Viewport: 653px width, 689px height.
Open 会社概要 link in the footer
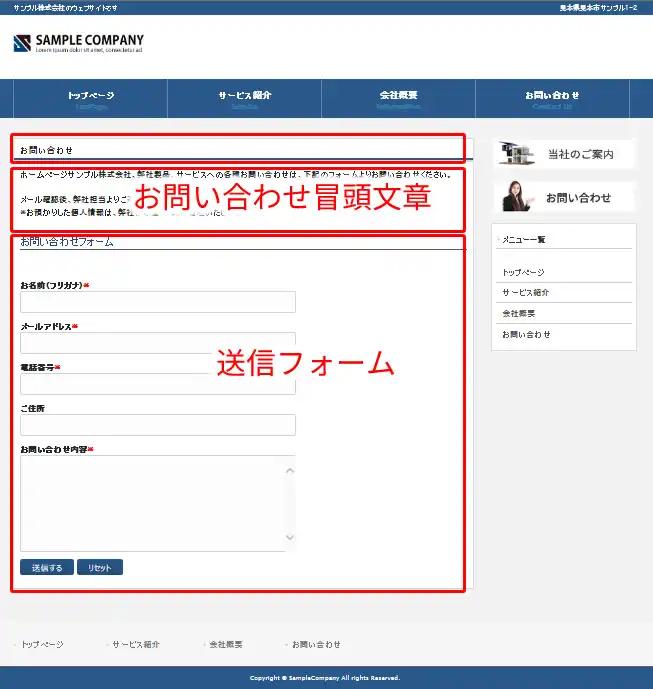(x=225, y=645)
